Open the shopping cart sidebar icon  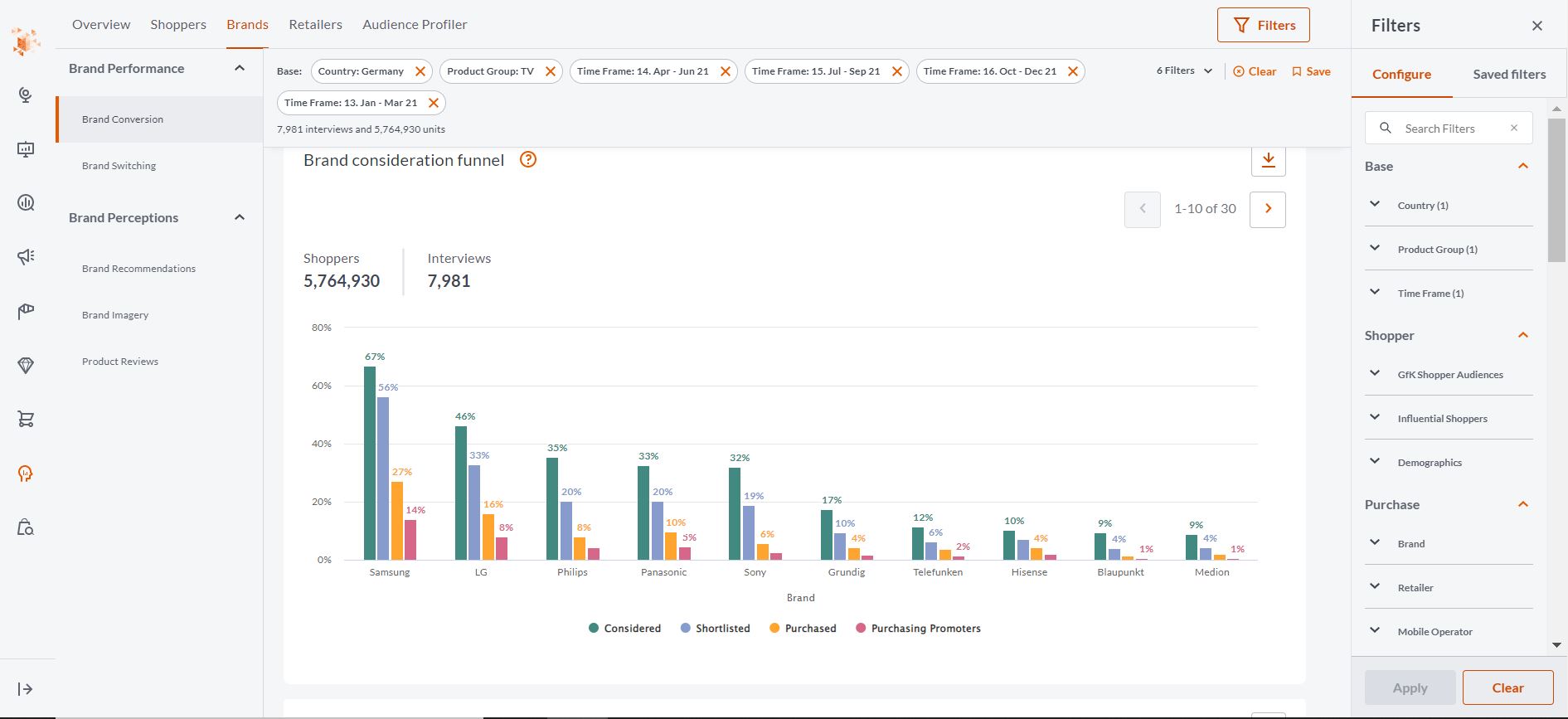(x=26, y=419)
